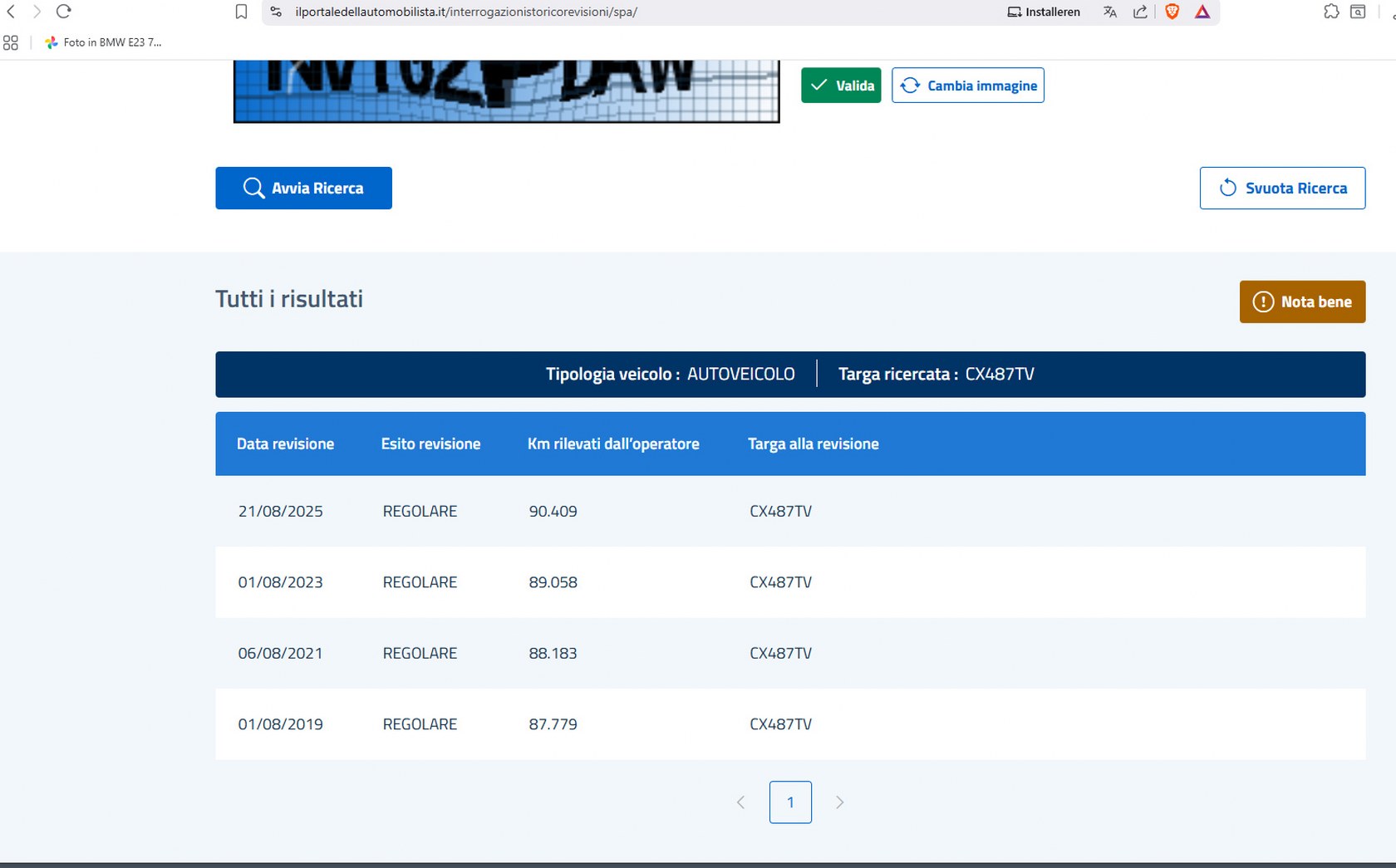Click km value 88.183
This screenshot has width=1396, height=868.
coord(553,654)
